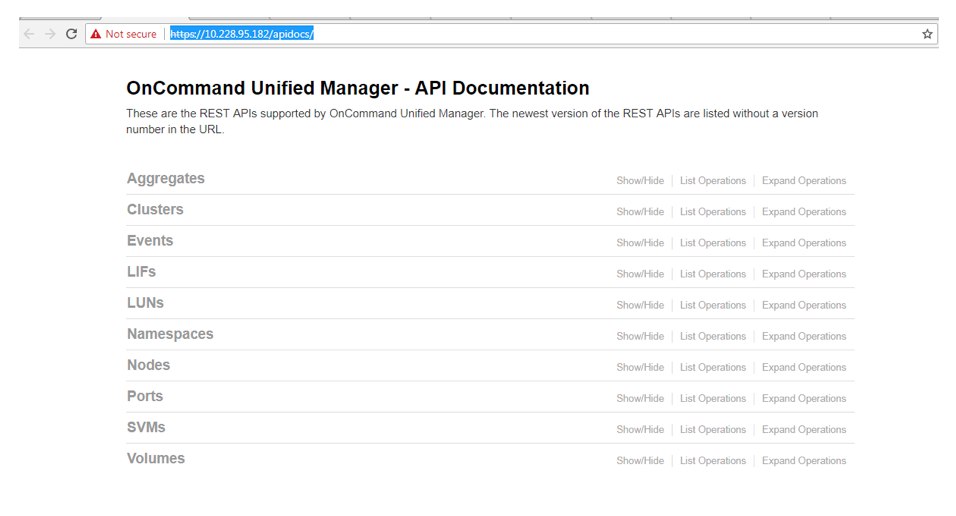The height and width of the screenshot is (516, 956).
Task: Click the apidocs URL in address bar
Action: pyautogui.click(x=241, y=34)
